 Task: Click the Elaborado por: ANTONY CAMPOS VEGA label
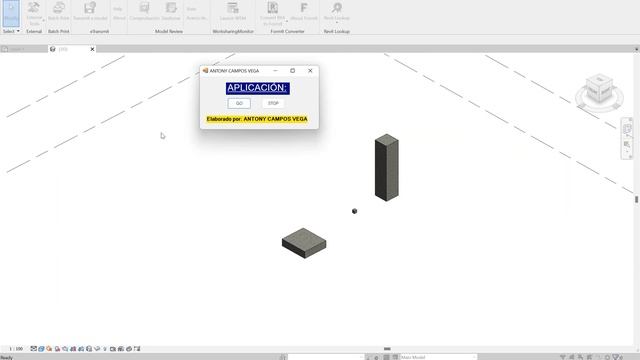[257, 119]
